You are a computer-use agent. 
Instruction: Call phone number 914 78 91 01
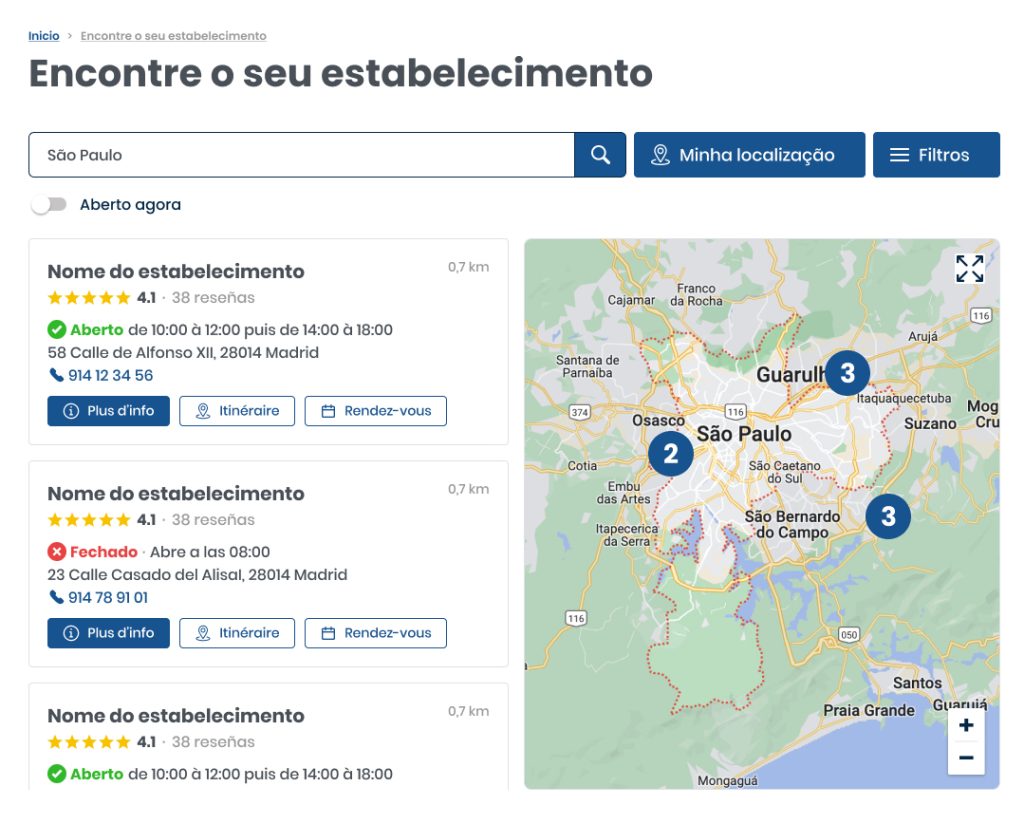99,597
